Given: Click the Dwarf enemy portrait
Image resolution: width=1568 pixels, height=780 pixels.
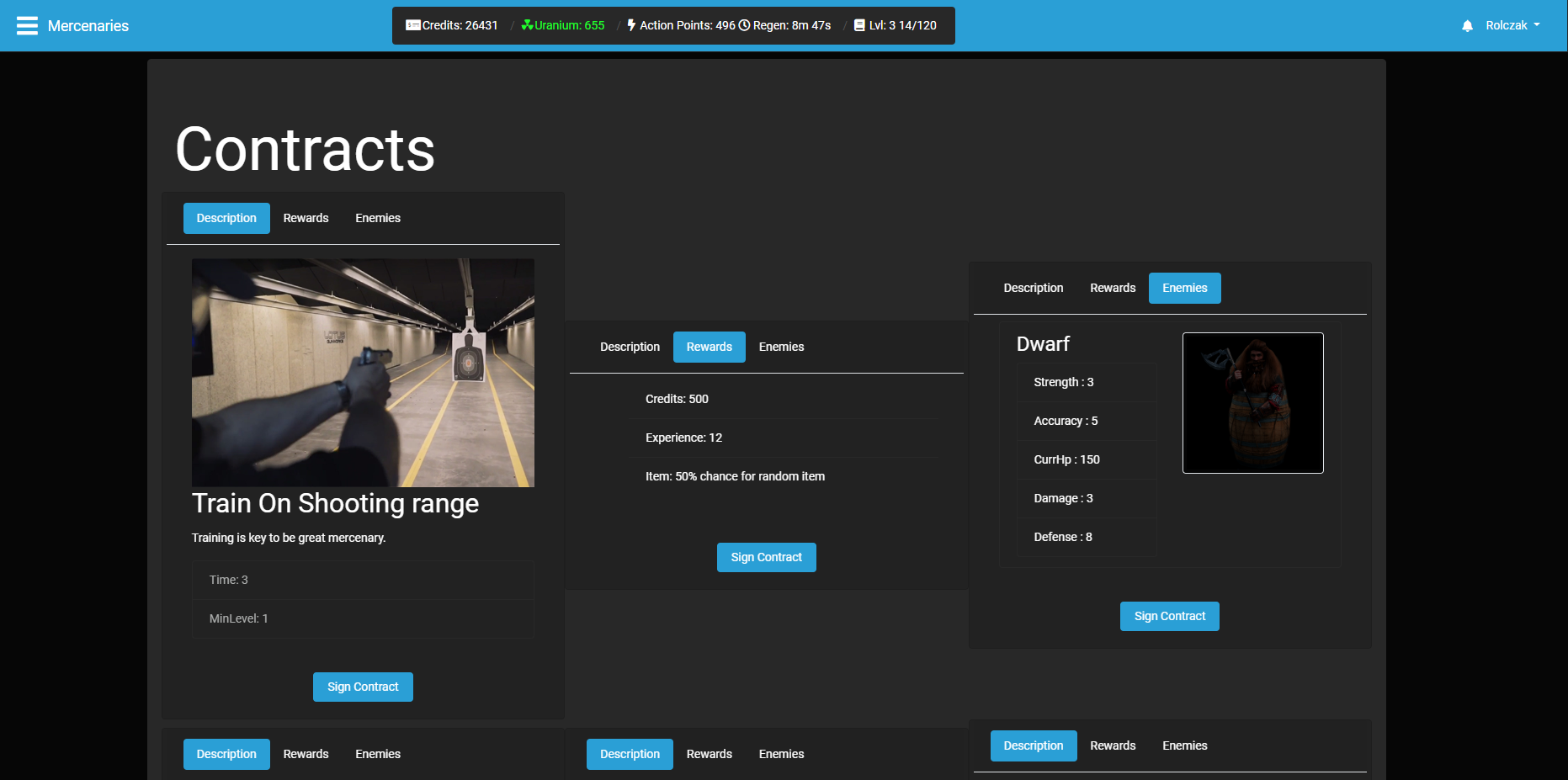Looking at the screenshot, I should click(x=1252, y=403).
